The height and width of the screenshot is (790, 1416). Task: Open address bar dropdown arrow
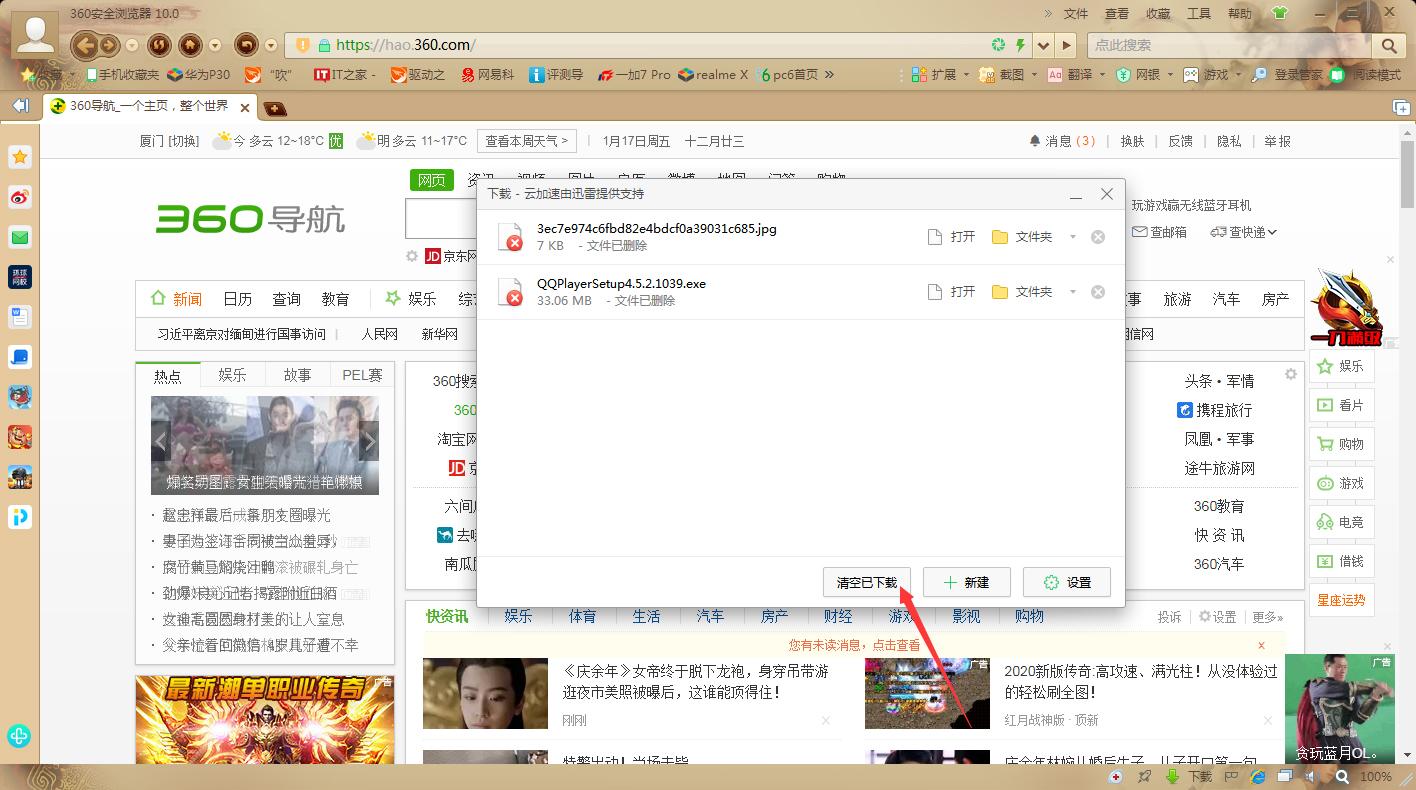(x=1044, y=45)
